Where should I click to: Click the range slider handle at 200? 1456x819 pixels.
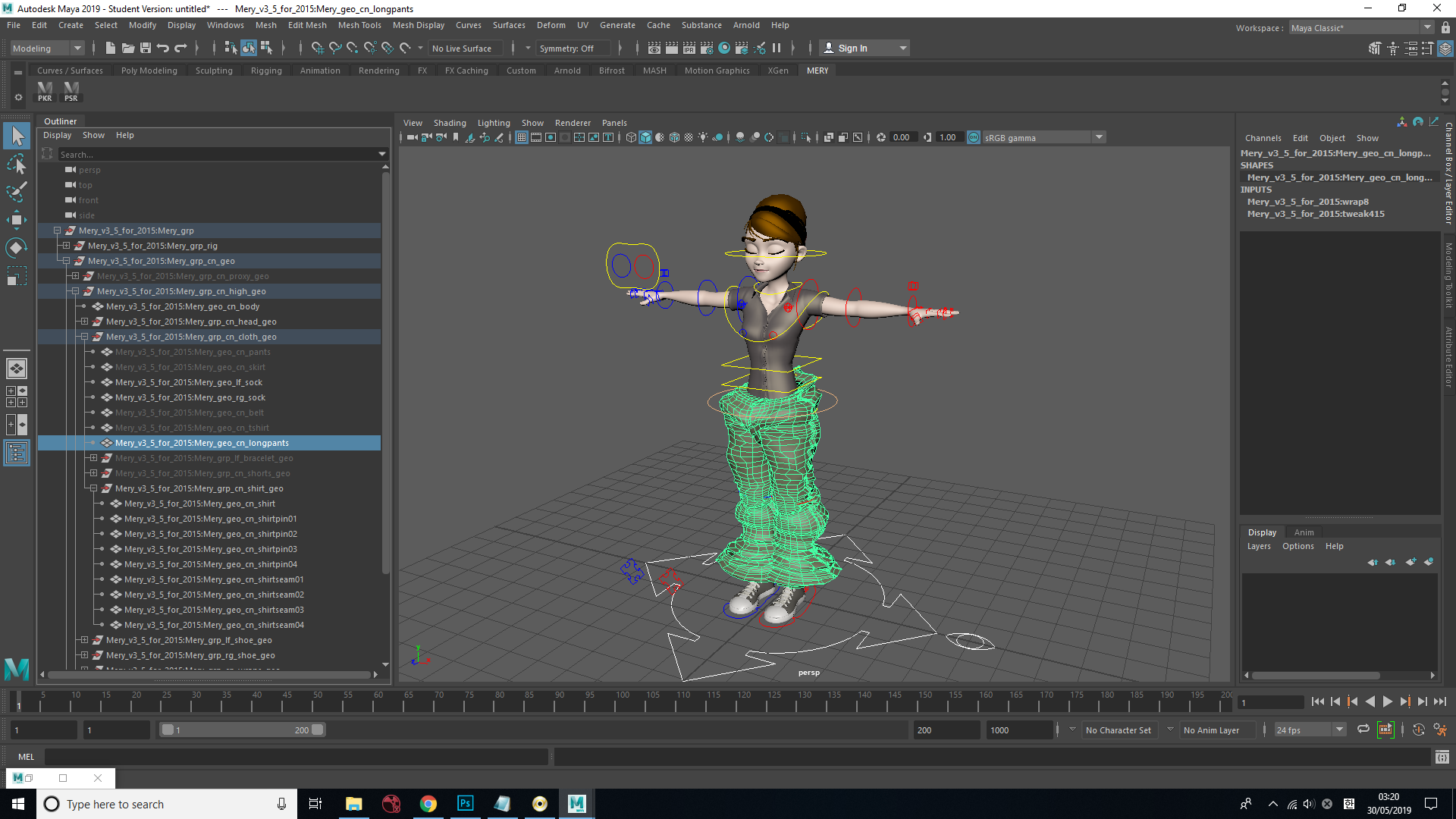tap(318, 730)
